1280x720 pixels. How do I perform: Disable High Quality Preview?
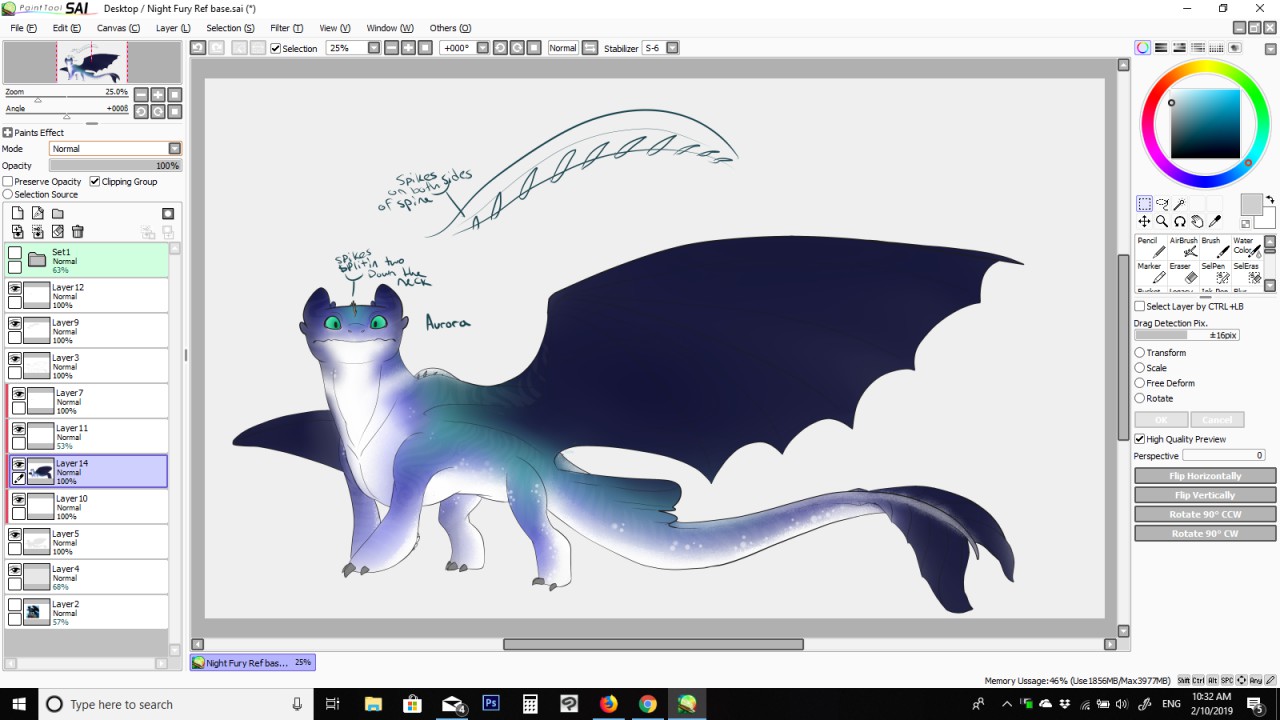click(1140, 439)
